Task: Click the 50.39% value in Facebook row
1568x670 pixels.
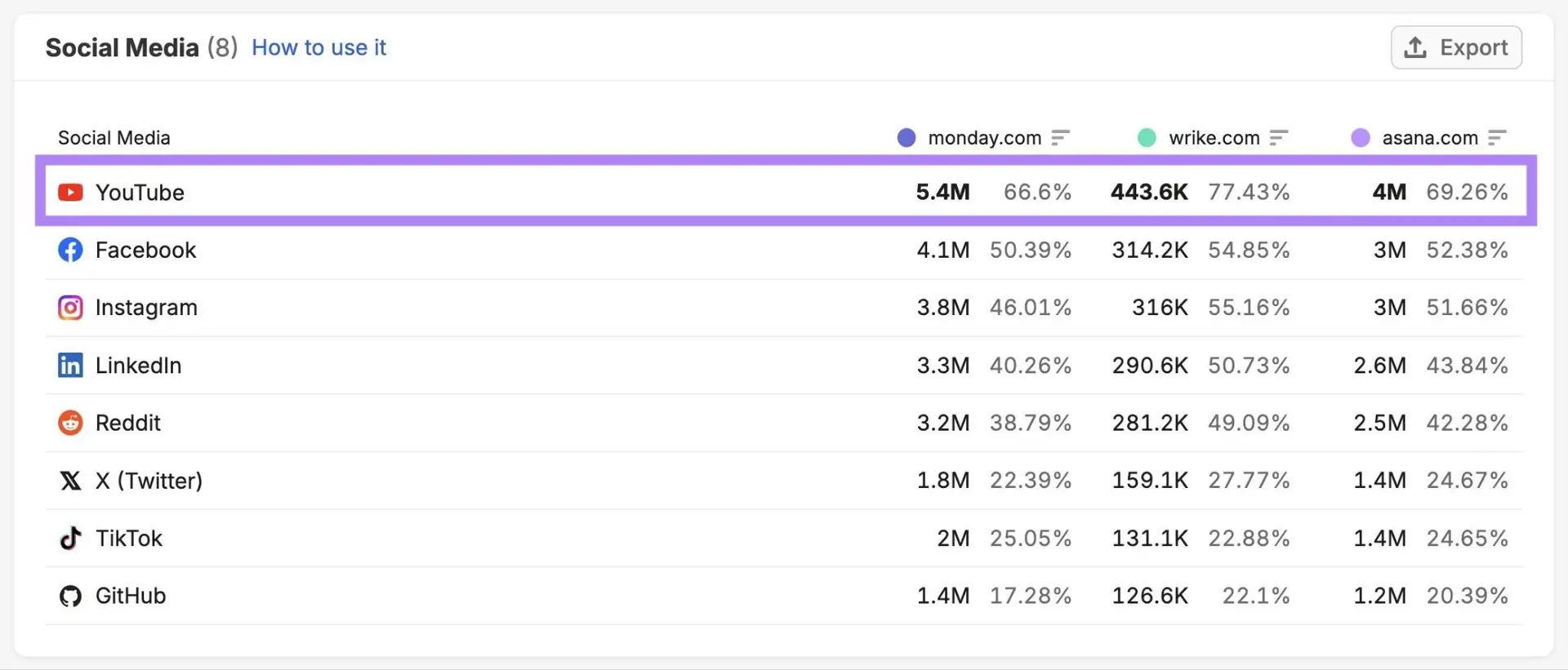Action: [x=1031, y=250]
